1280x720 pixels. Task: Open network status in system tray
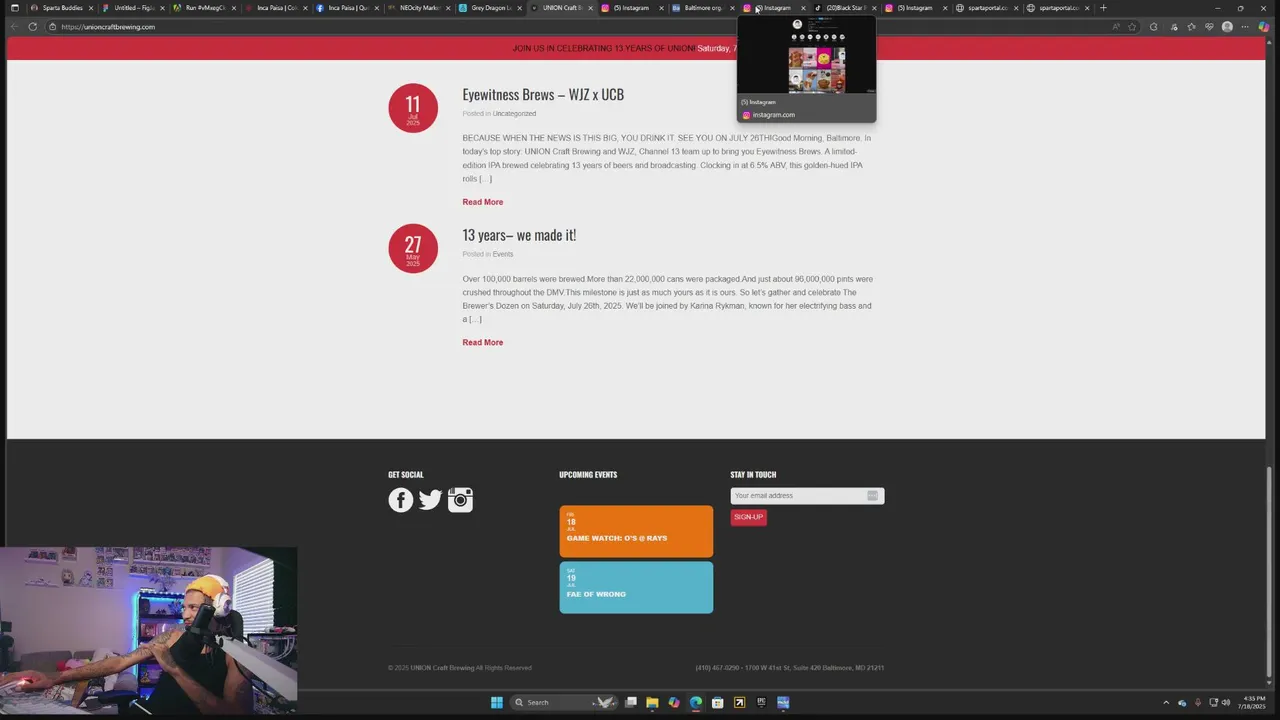tap(1213, 702)
